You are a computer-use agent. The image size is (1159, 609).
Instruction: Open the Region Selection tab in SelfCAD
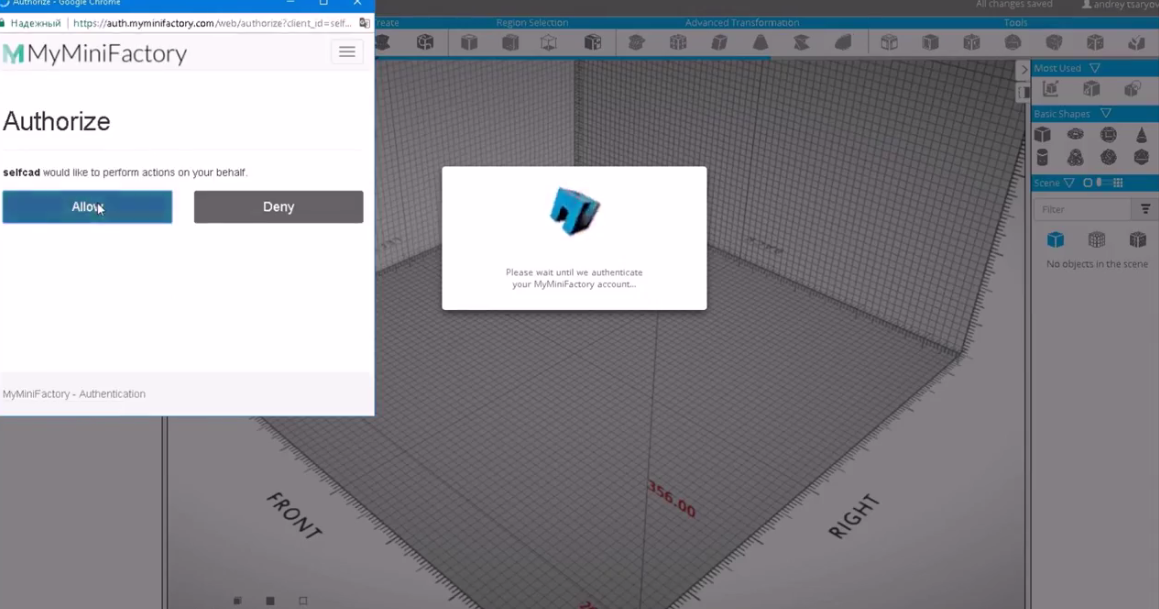(532, 22)
